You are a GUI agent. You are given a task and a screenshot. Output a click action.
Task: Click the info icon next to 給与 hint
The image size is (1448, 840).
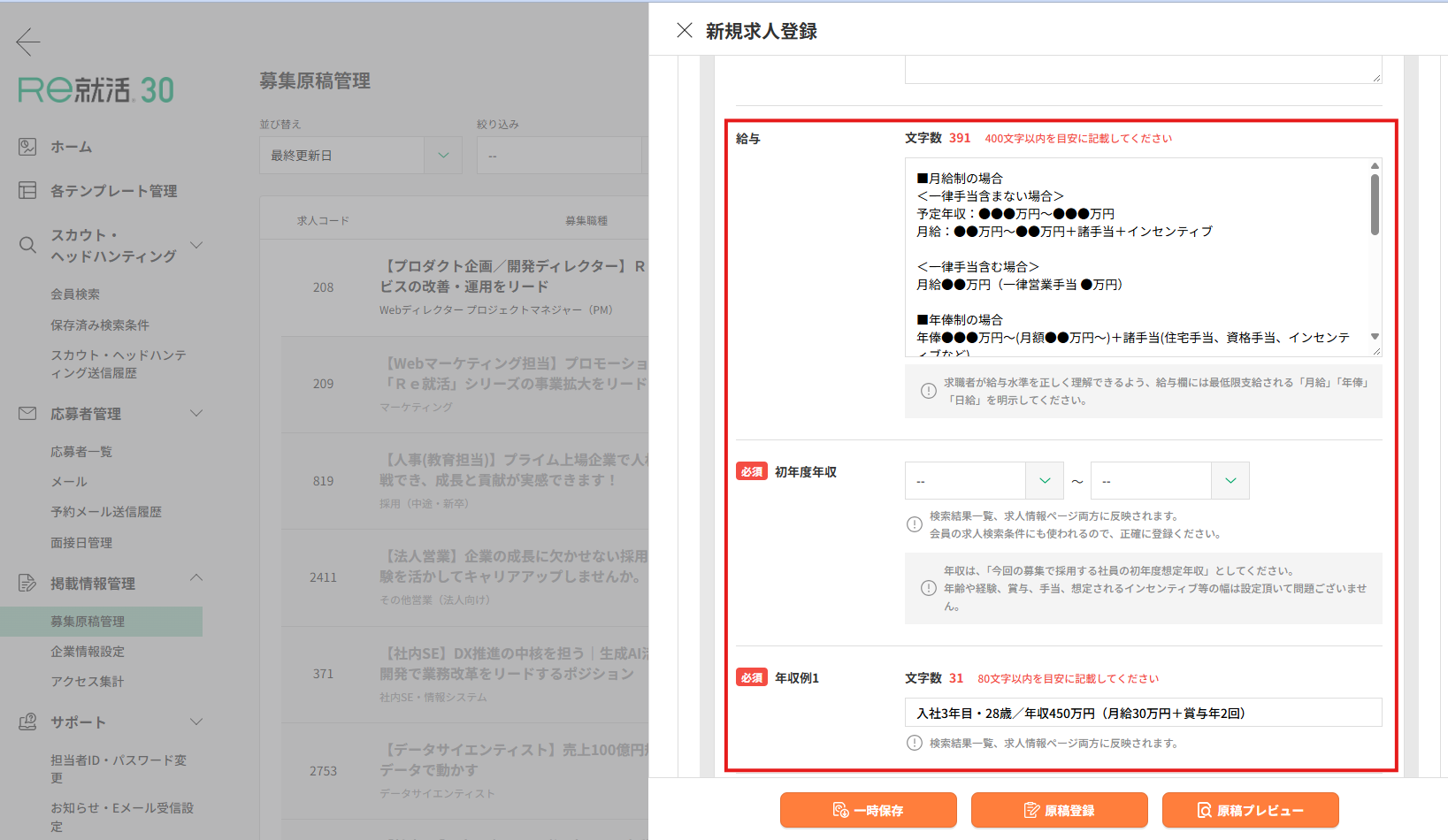tap(929, 391)
